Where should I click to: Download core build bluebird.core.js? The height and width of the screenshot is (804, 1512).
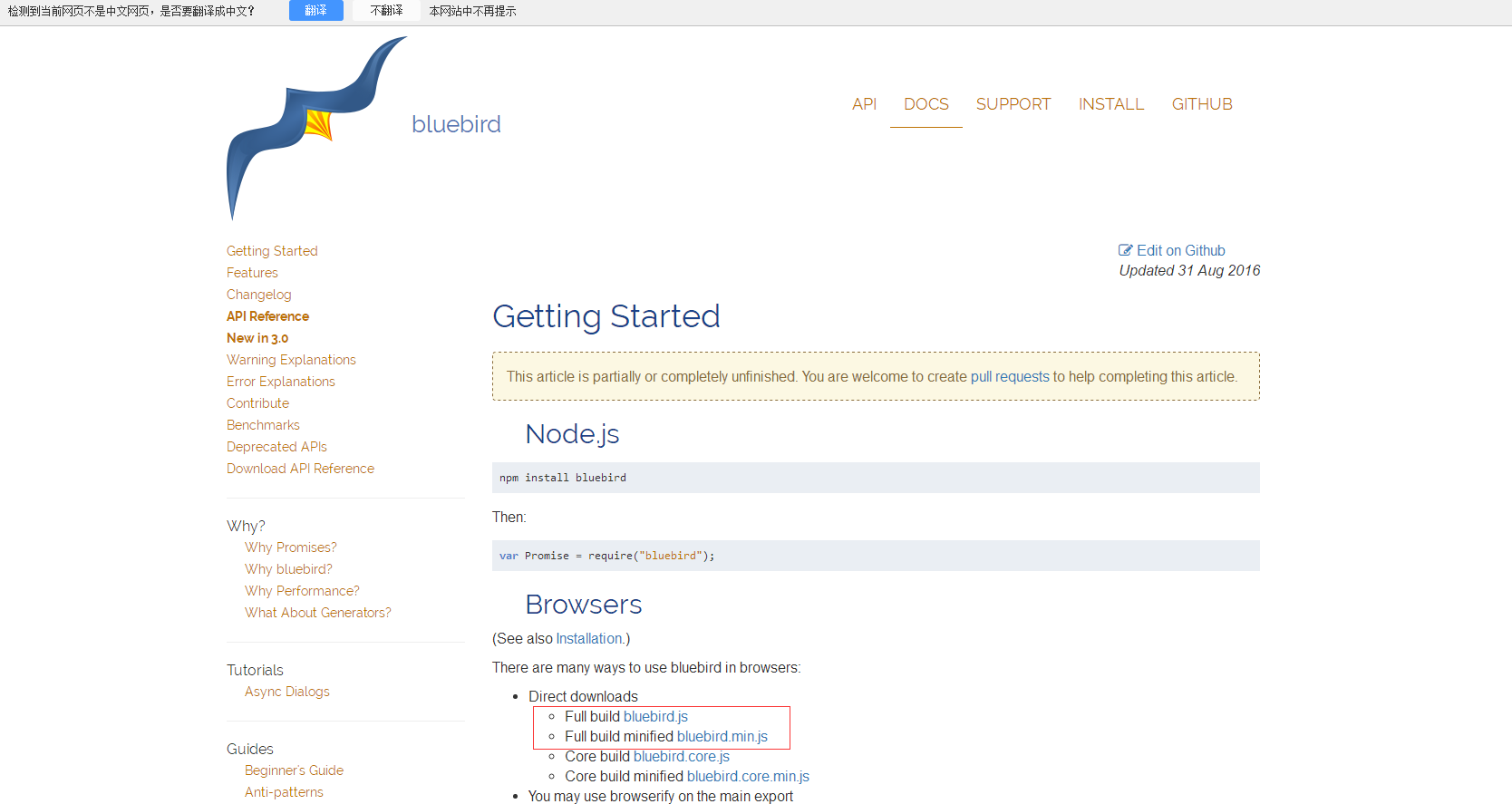[x=682, y=756]
